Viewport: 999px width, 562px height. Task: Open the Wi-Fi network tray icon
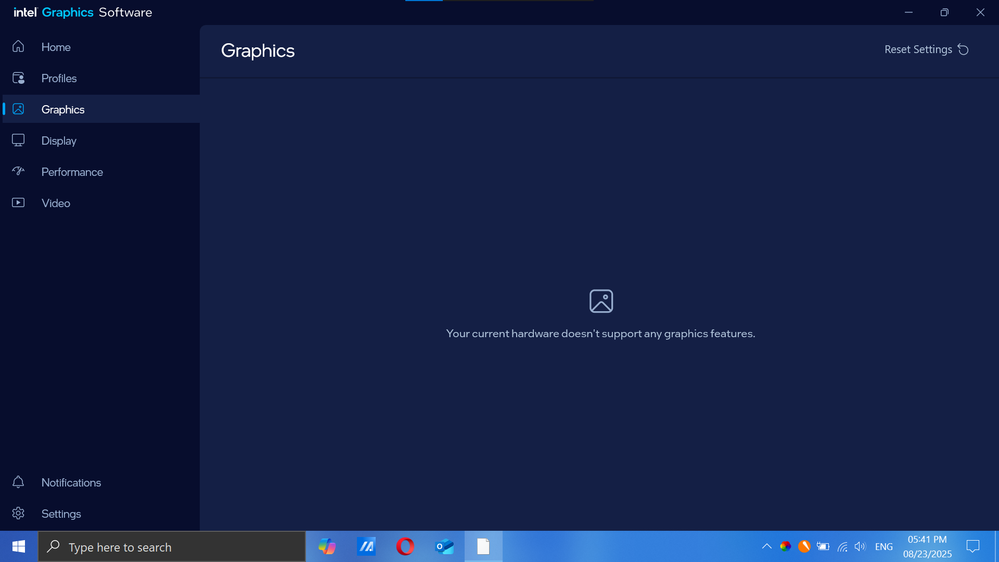point(842,547)
